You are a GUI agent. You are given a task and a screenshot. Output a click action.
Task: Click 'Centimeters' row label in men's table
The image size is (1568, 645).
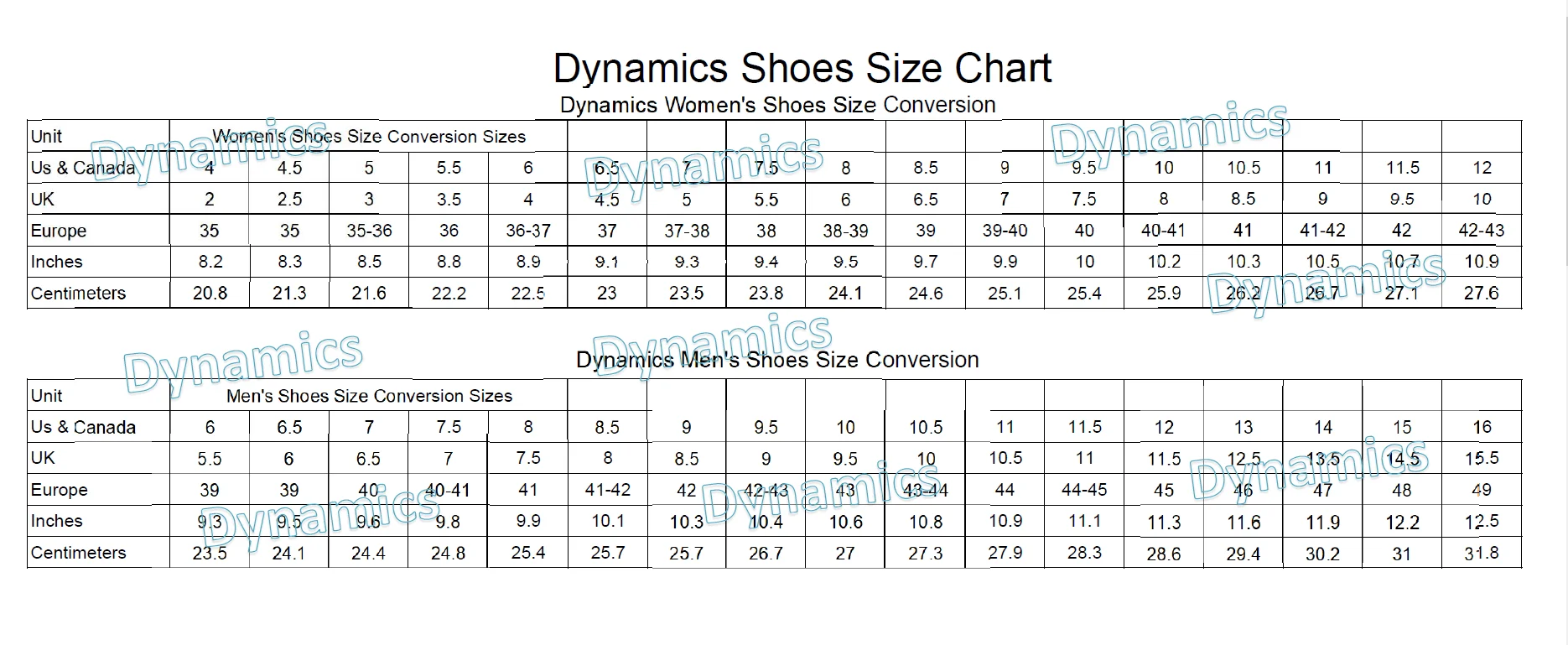[x=78, y=553]
